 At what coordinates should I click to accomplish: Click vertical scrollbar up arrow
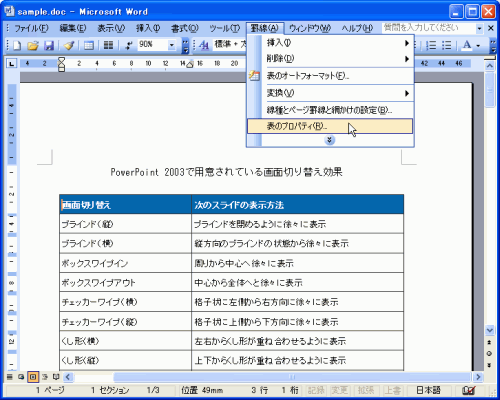coord(489,66)
